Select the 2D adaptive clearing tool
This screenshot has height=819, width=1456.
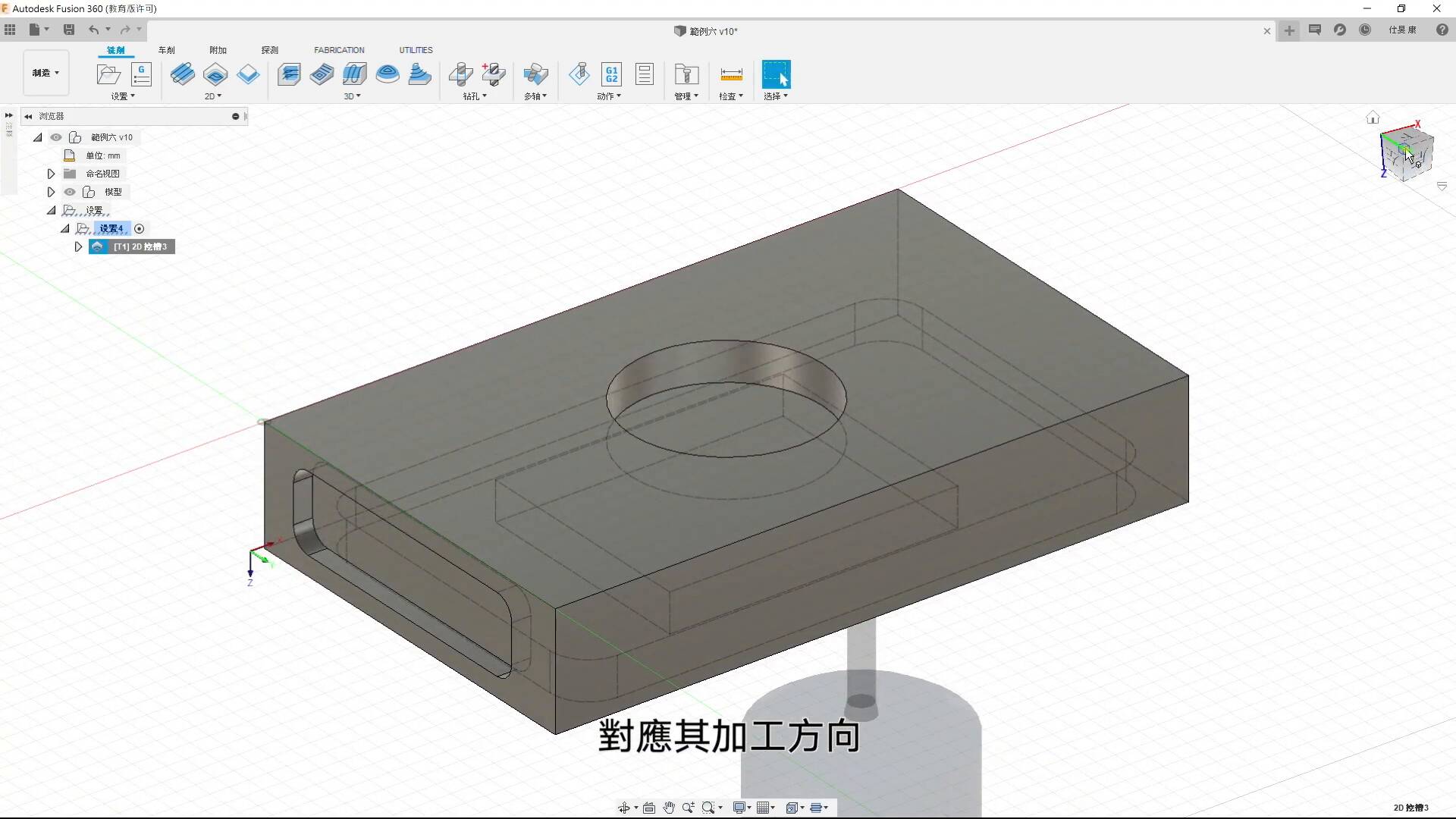182,74
